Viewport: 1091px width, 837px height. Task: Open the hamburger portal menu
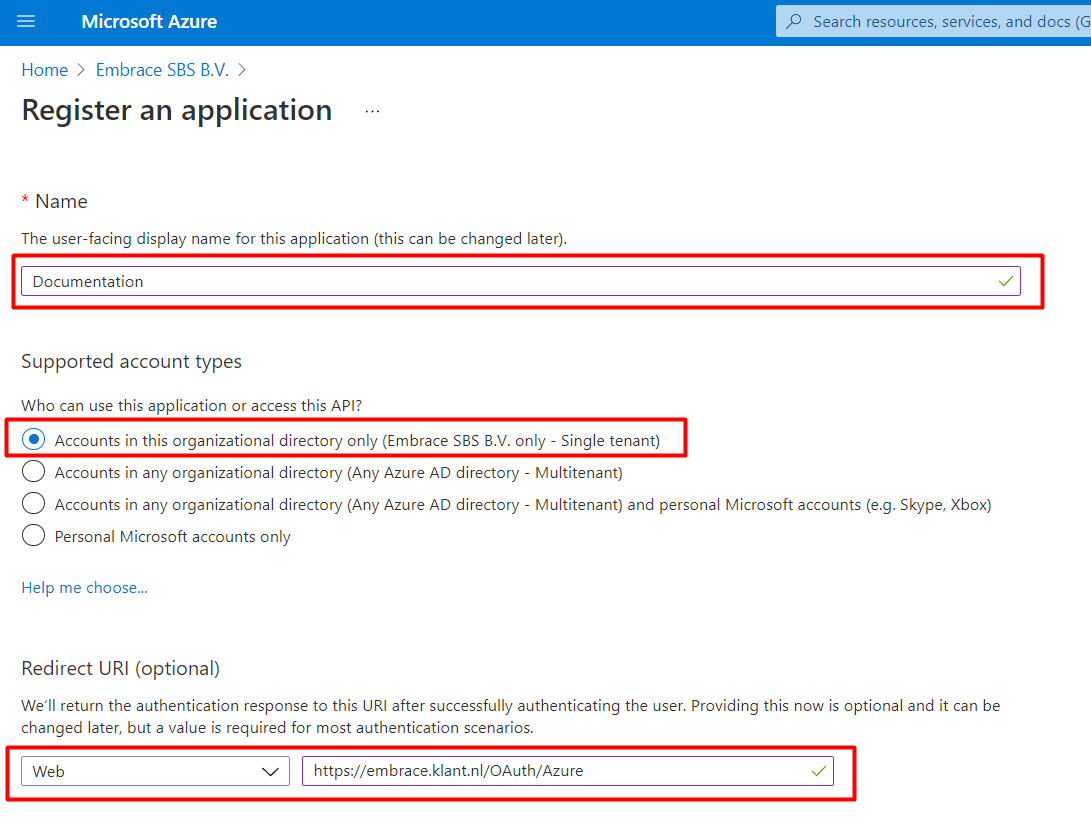point(26,22)
